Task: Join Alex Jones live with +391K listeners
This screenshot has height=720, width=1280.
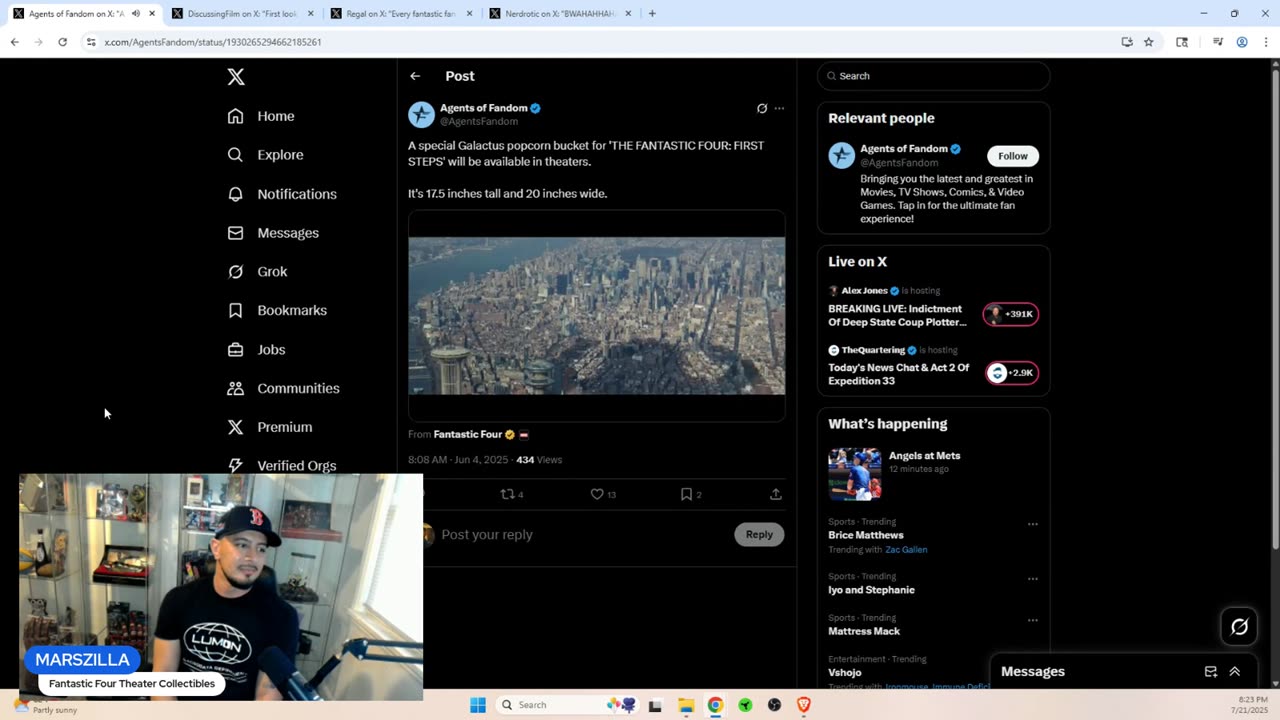Action: click(1011, 314)
